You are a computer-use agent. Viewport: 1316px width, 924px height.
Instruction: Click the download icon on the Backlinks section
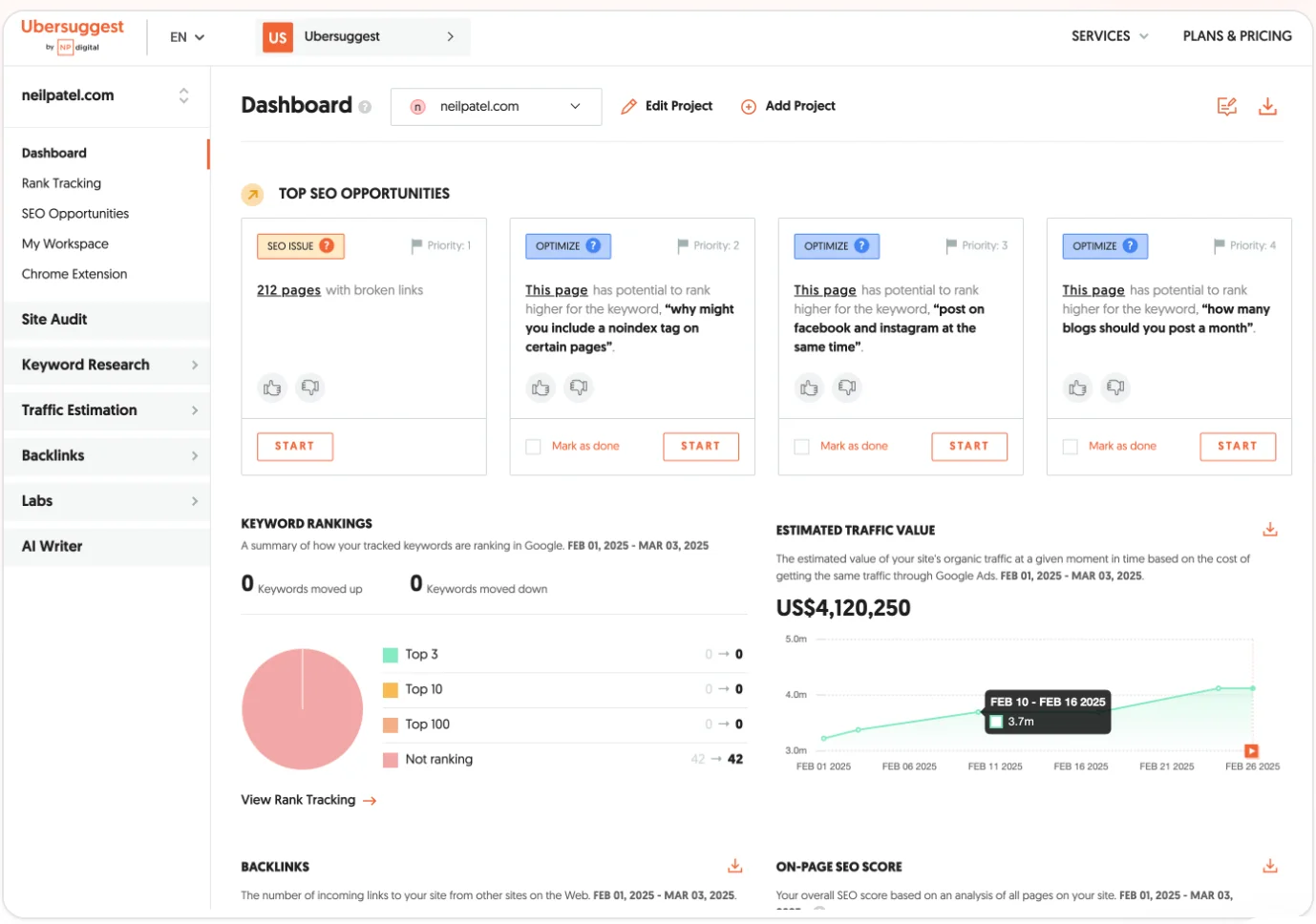734,865
